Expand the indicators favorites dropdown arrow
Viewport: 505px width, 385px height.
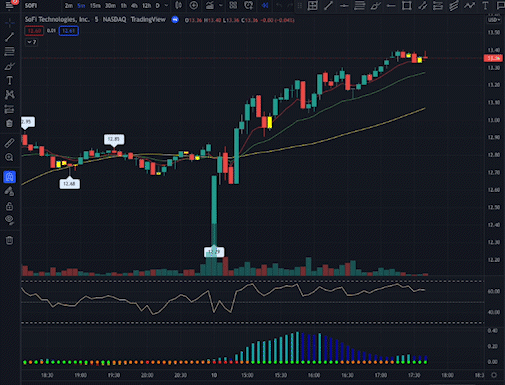point(221,5)
